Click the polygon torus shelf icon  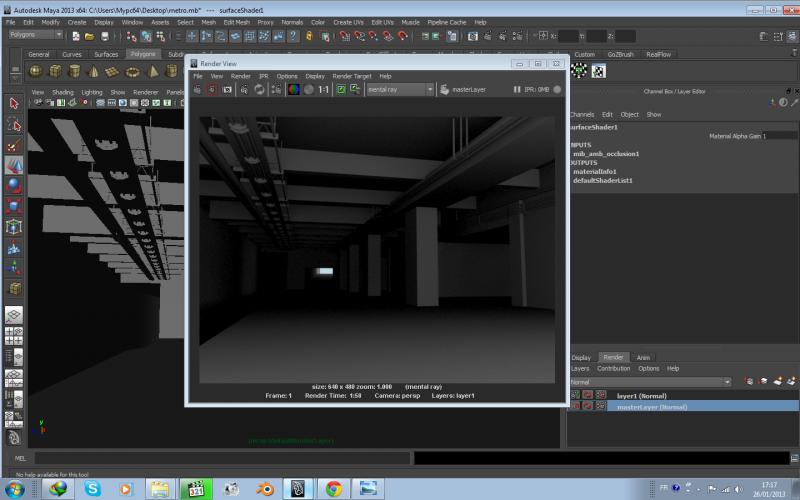(132, 71)
